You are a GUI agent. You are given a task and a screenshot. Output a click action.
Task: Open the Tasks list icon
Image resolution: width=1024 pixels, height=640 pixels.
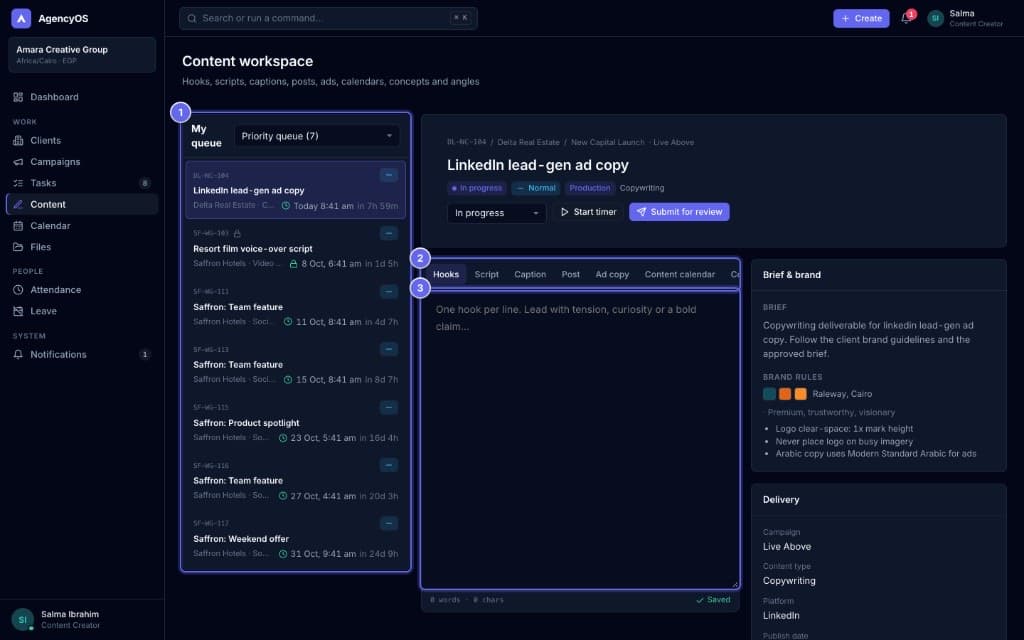(x=18, y=183)
